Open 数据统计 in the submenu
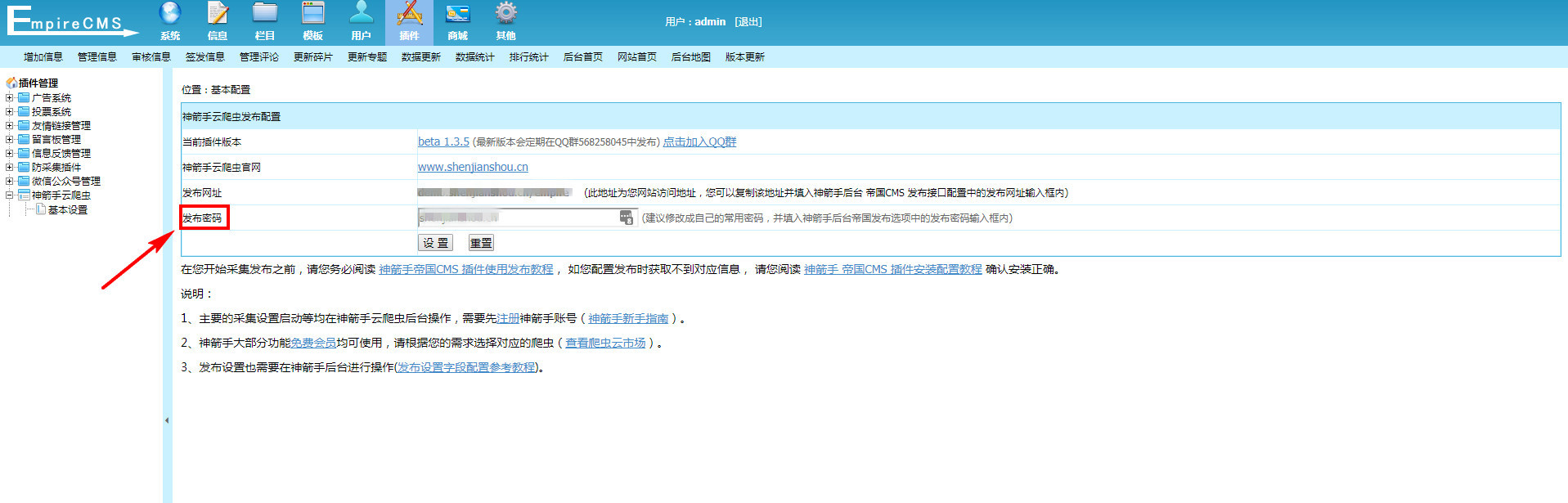The width and height of the screenshot is (1568, 503). pos(475,57)
